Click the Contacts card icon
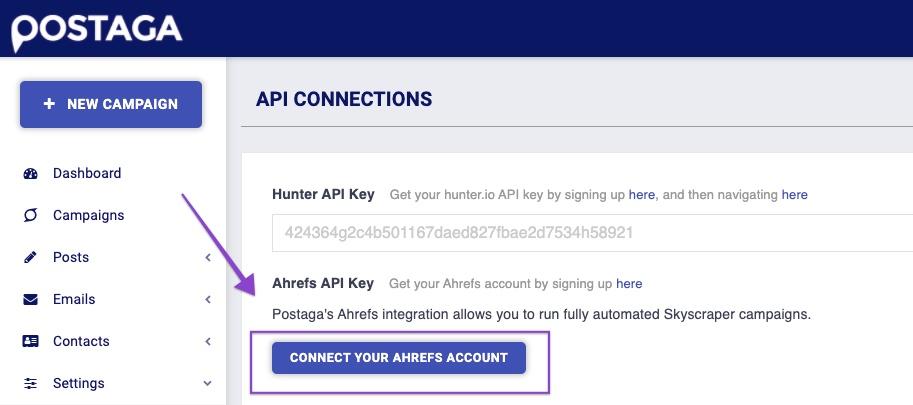This screenshot has width=913, height=405. (x=30, y=341)
